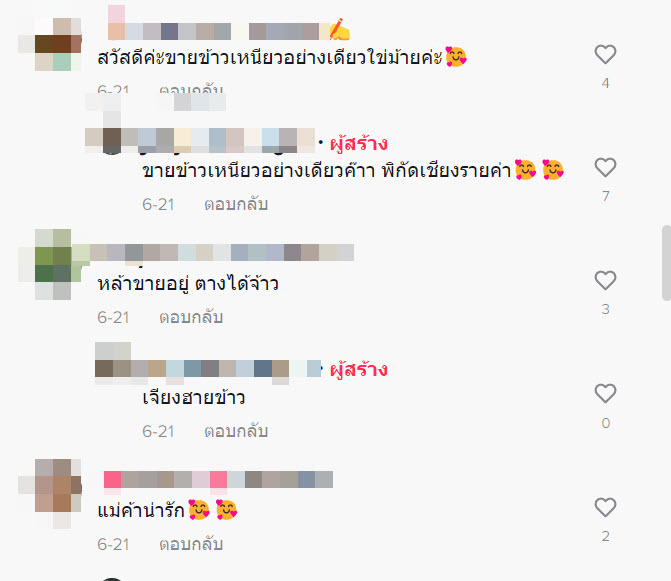Like the creator's reply mentioning เชียงราย
Image resolution: width=671 pixels, height=581 pixels.
click(605, 167)
